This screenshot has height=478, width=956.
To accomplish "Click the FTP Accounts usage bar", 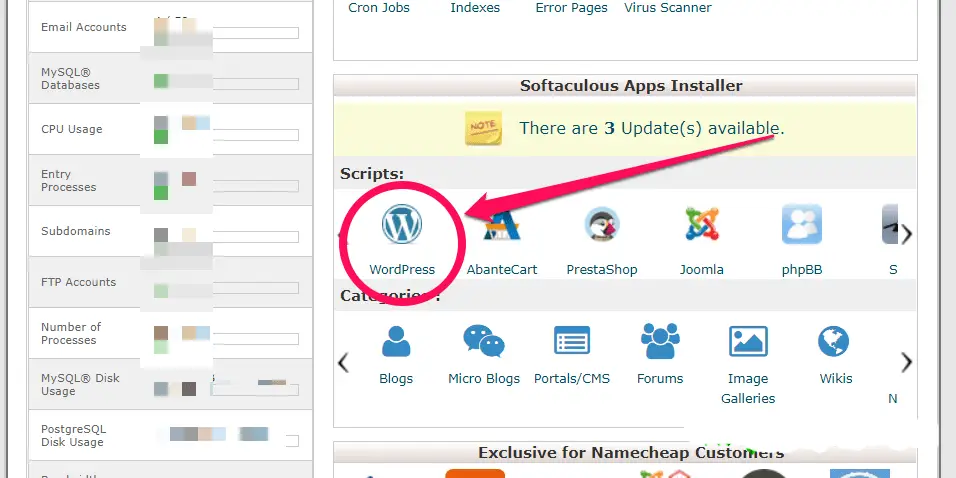I will click(x=255, y=288).
